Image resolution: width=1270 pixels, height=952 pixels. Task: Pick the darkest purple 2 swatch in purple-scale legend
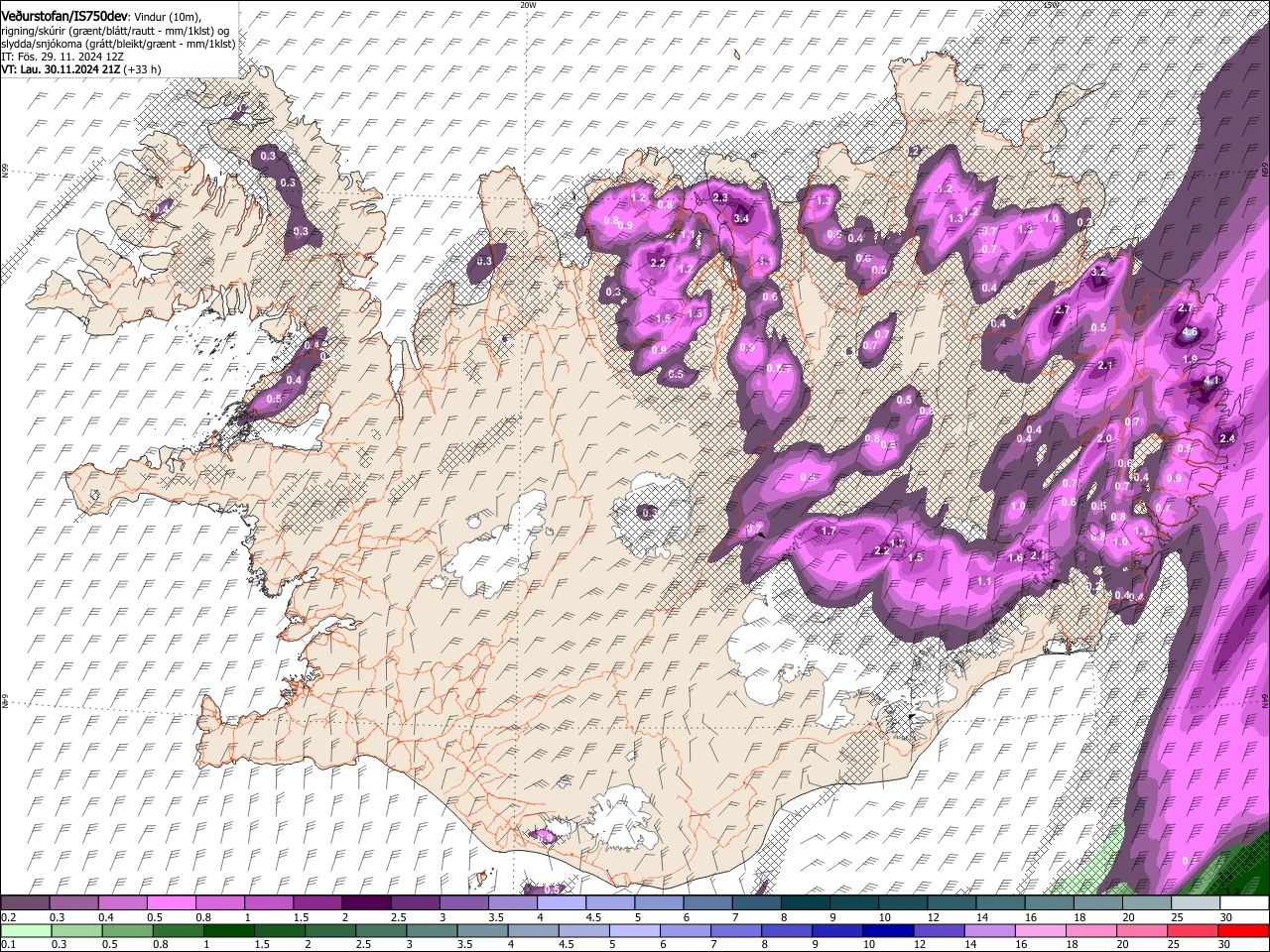tap(366, 903)
